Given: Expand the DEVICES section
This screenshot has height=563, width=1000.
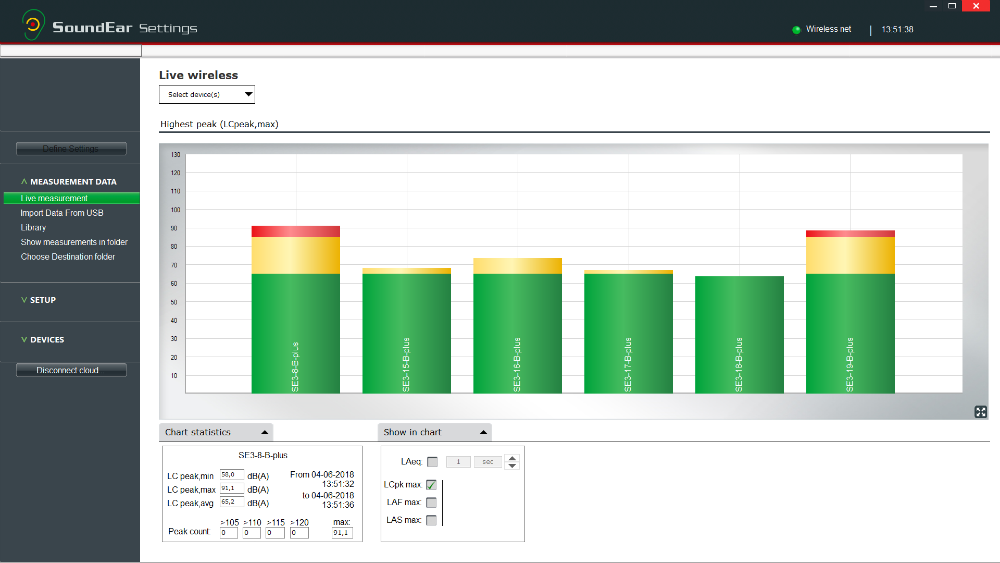Looking at the screenshot, I should [46, 340].
